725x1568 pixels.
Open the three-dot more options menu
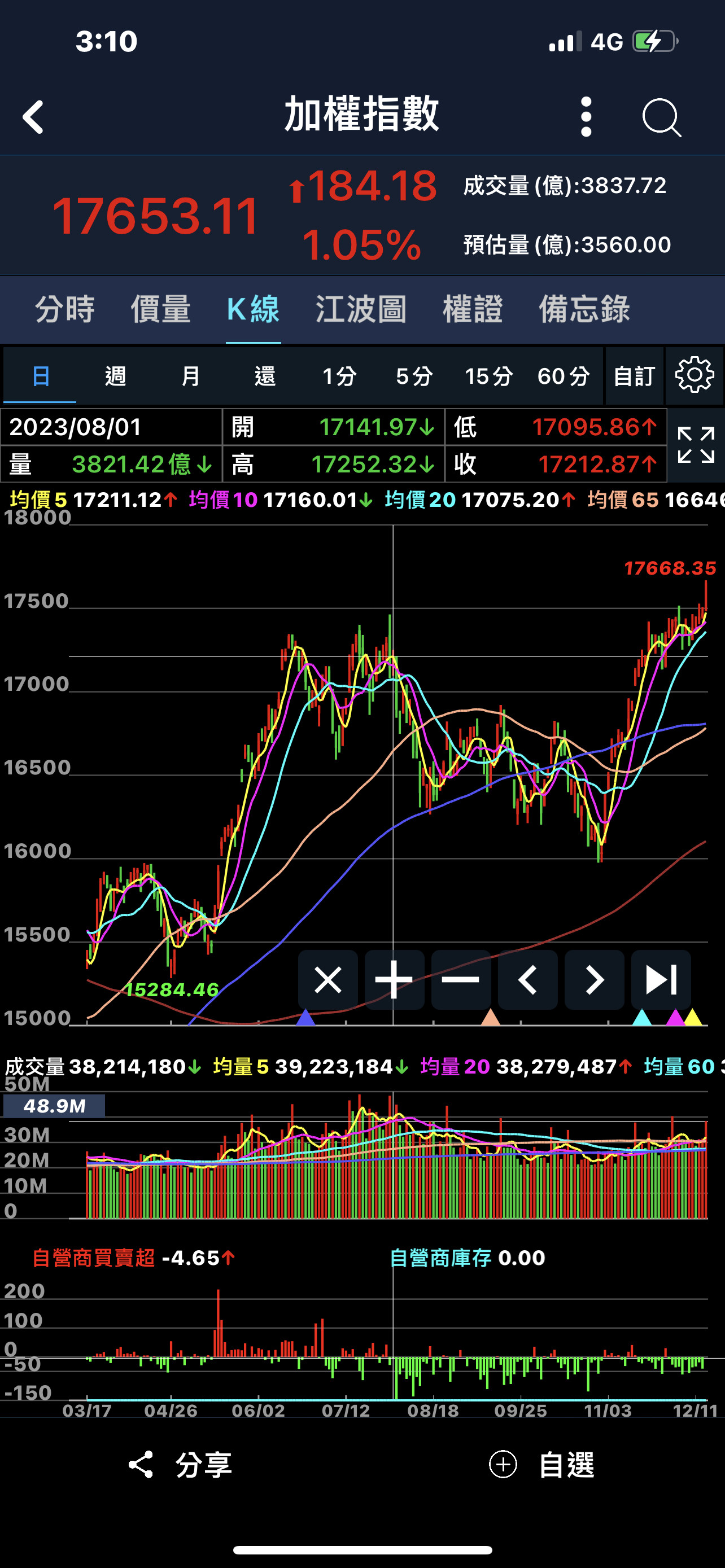tap(586, 116)
